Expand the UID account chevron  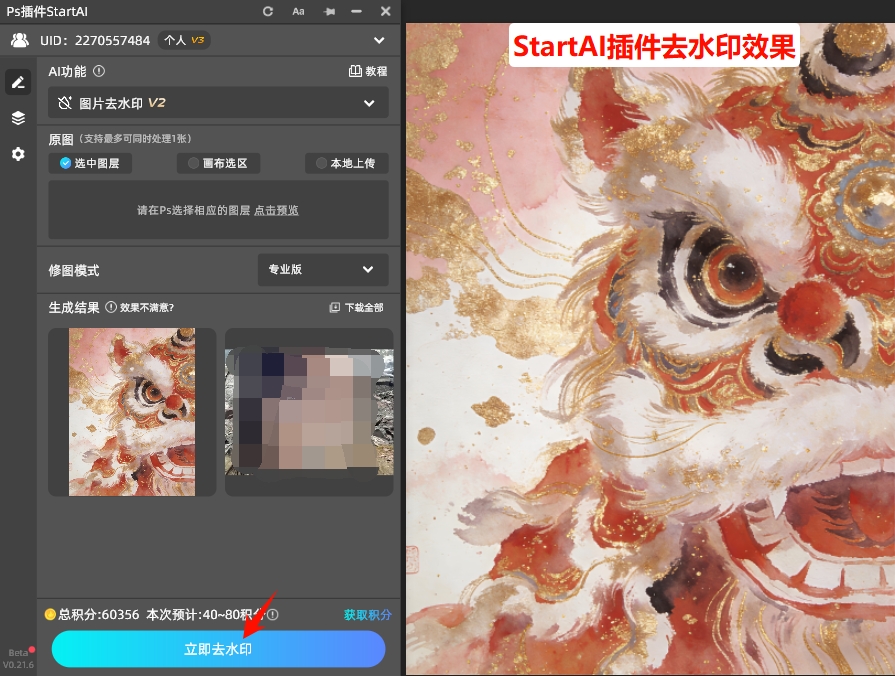pos(379,40)
